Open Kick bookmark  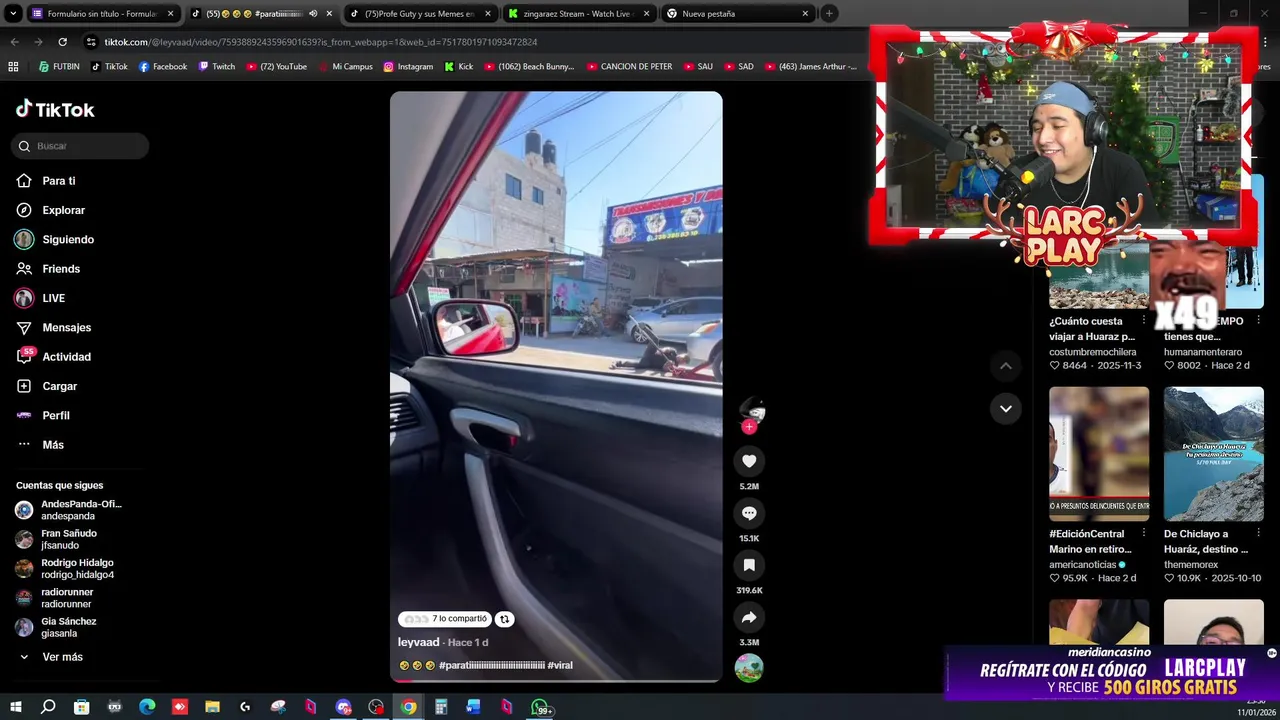click(x=459, y=66)
